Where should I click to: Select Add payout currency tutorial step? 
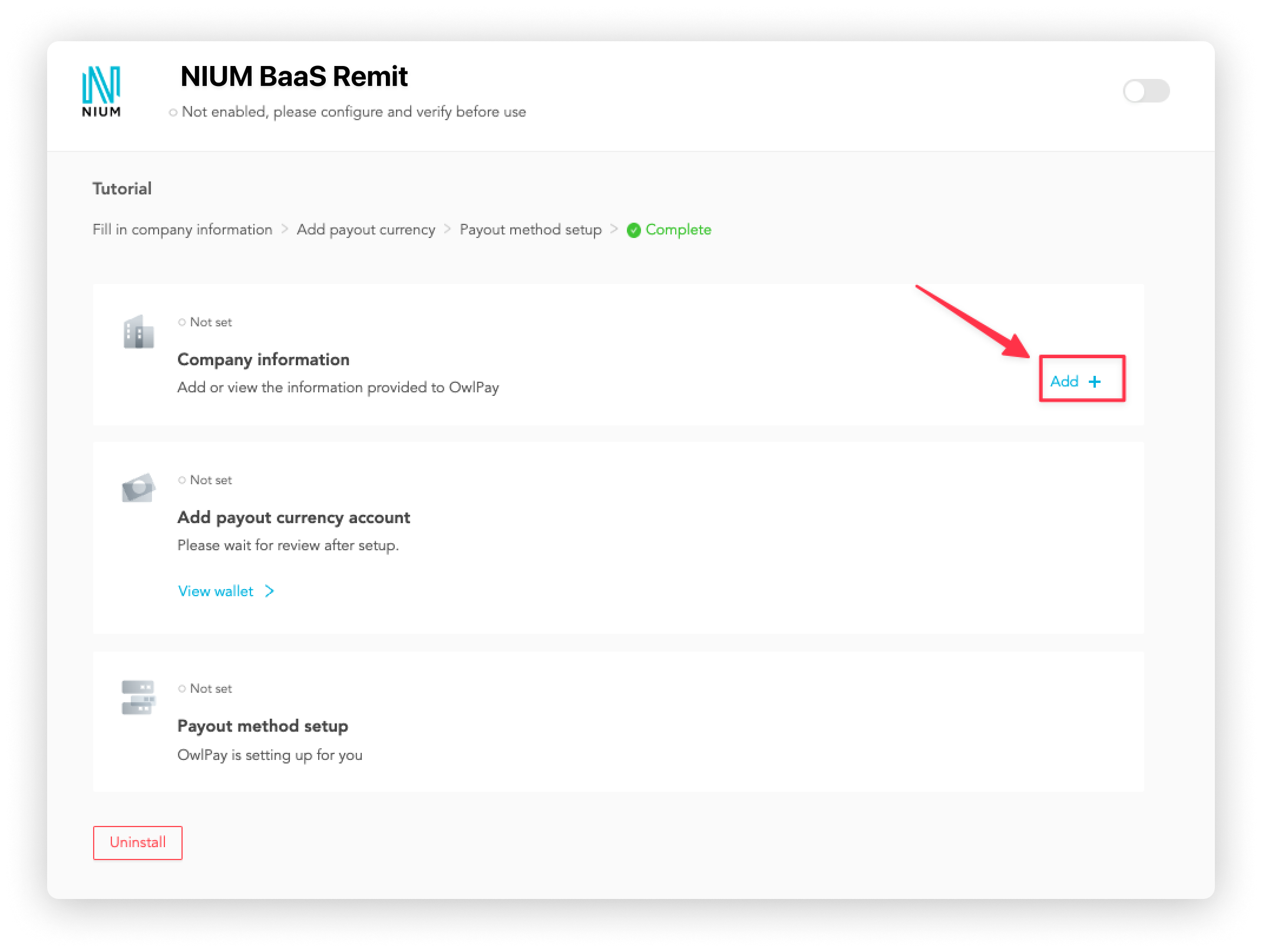[x=366, y=229]
